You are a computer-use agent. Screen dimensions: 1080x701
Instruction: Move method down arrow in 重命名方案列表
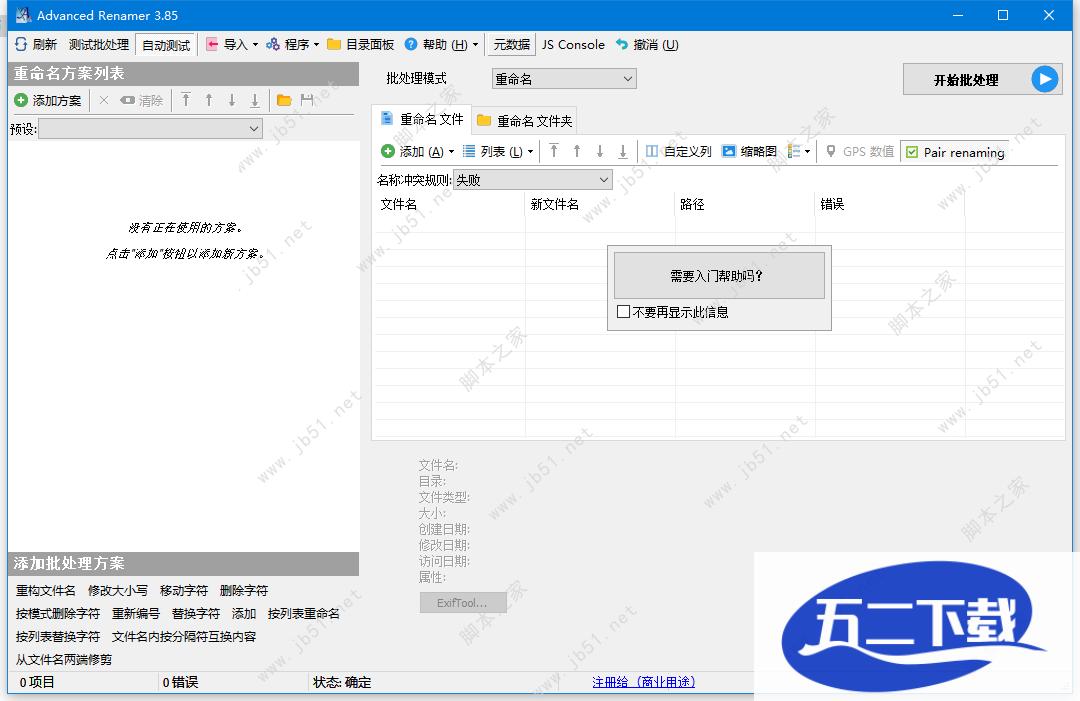point(232,101)
